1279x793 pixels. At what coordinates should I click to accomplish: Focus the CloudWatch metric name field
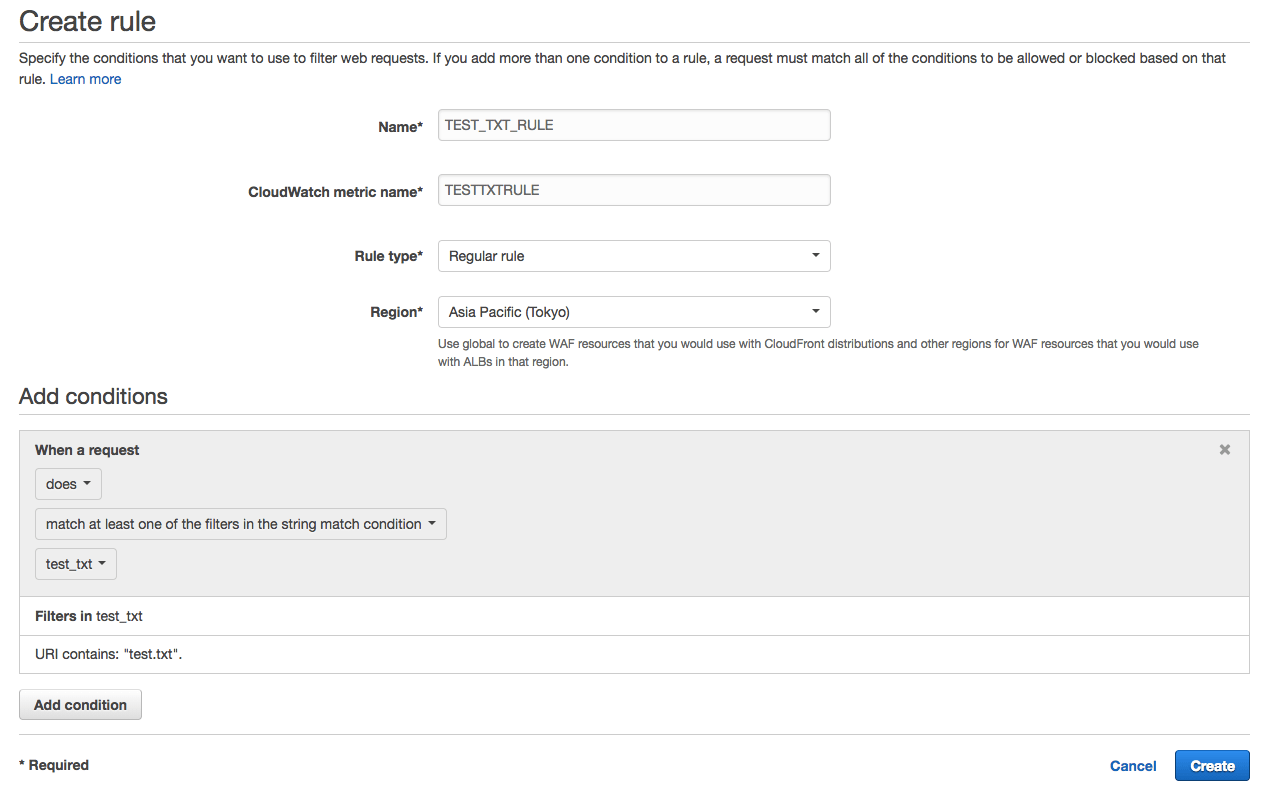634,190
